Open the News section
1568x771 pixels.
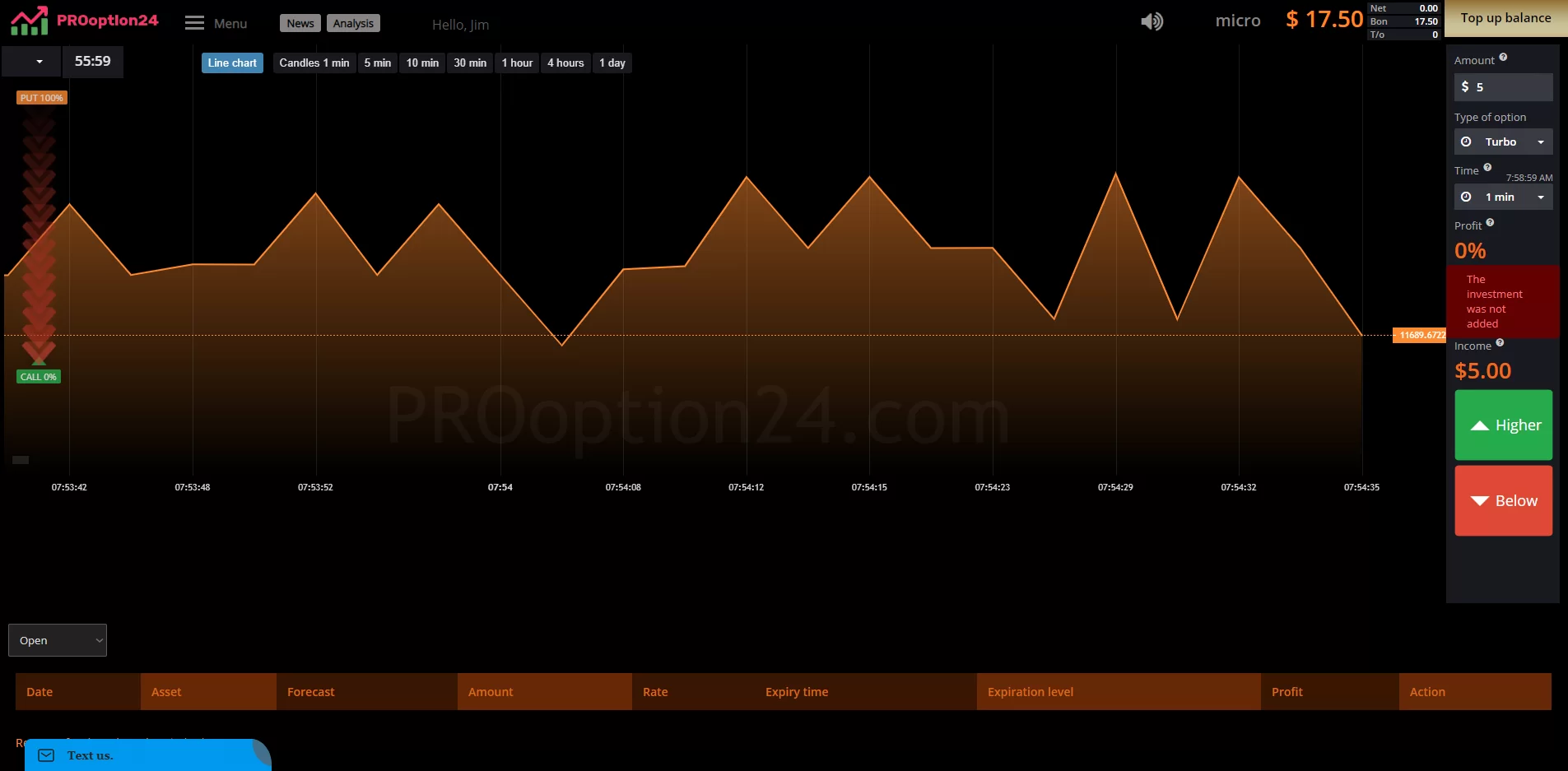pos(300,23)
